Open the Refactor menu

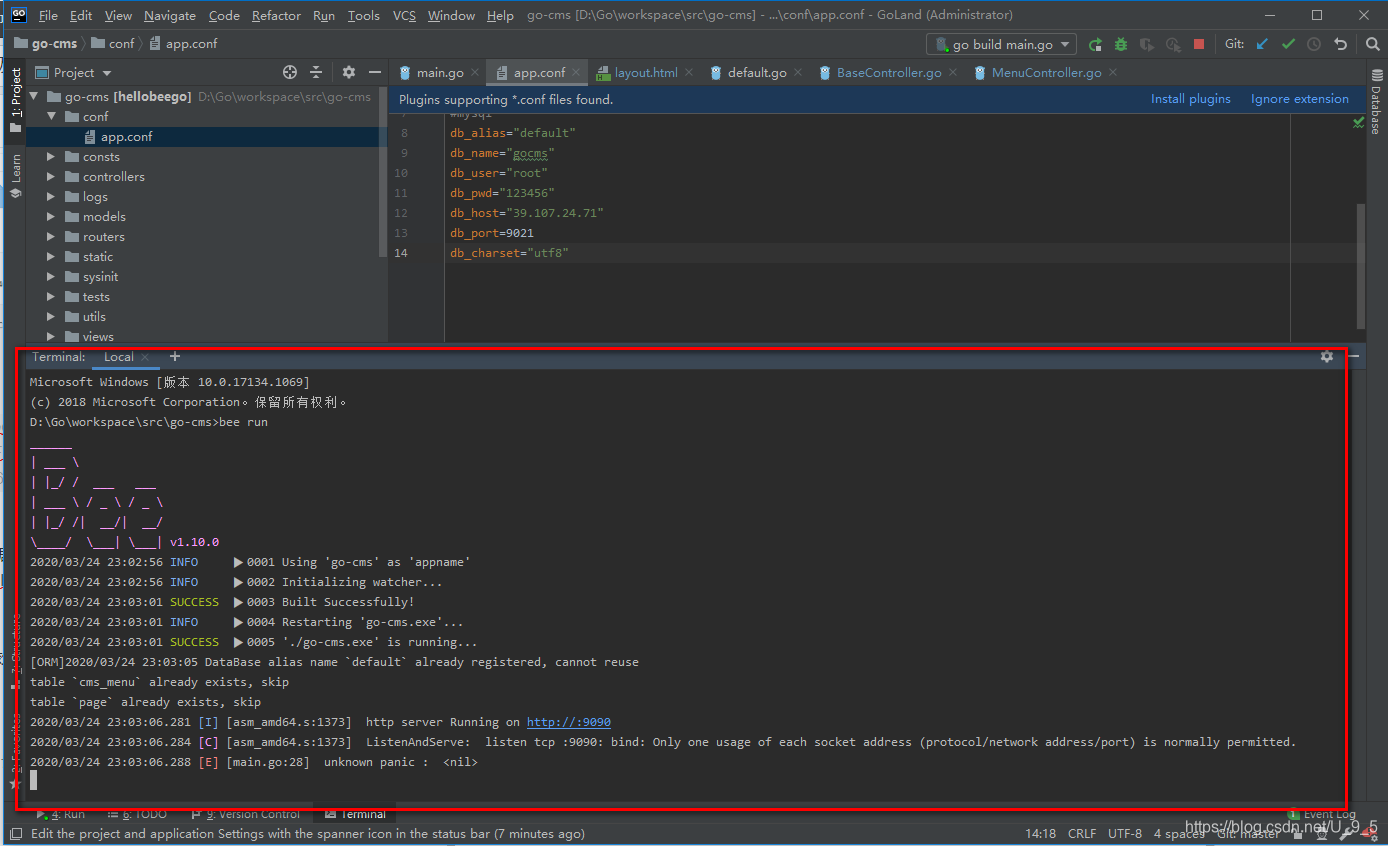[x=276, y=15]
